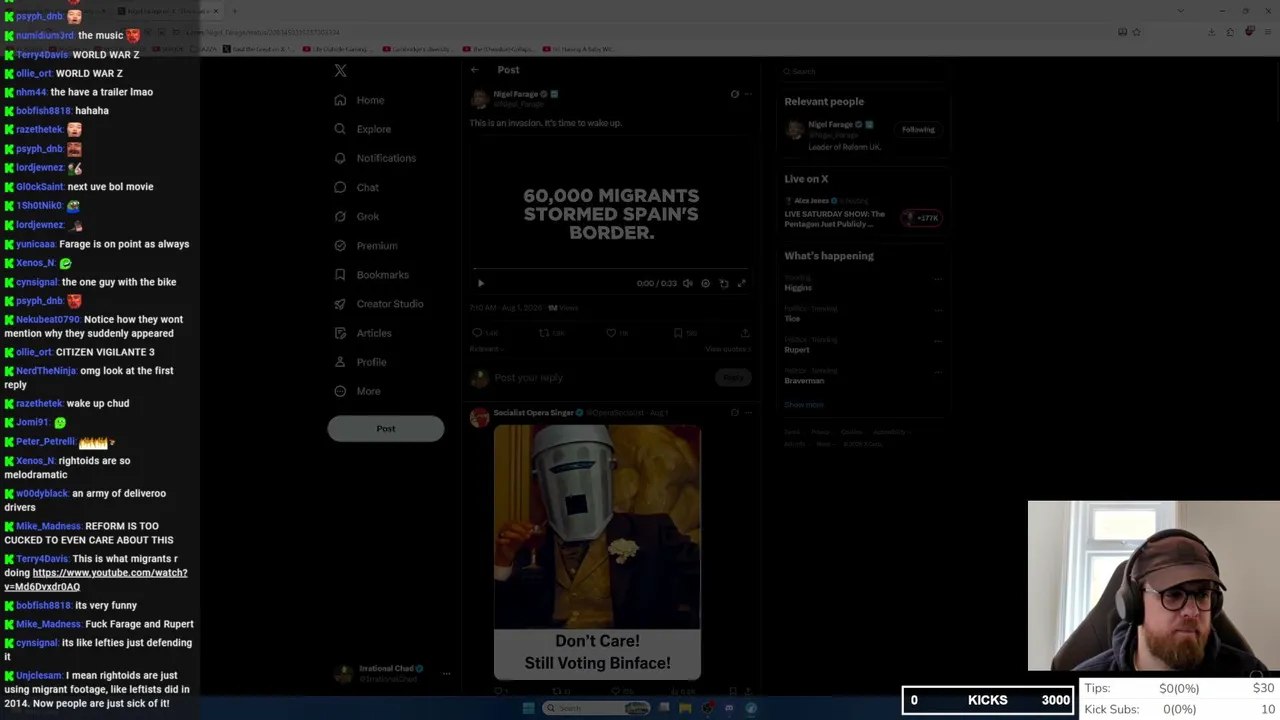Go to Home via the house icon
Viewport: 1280px width, 720px height.
point(340,100)
